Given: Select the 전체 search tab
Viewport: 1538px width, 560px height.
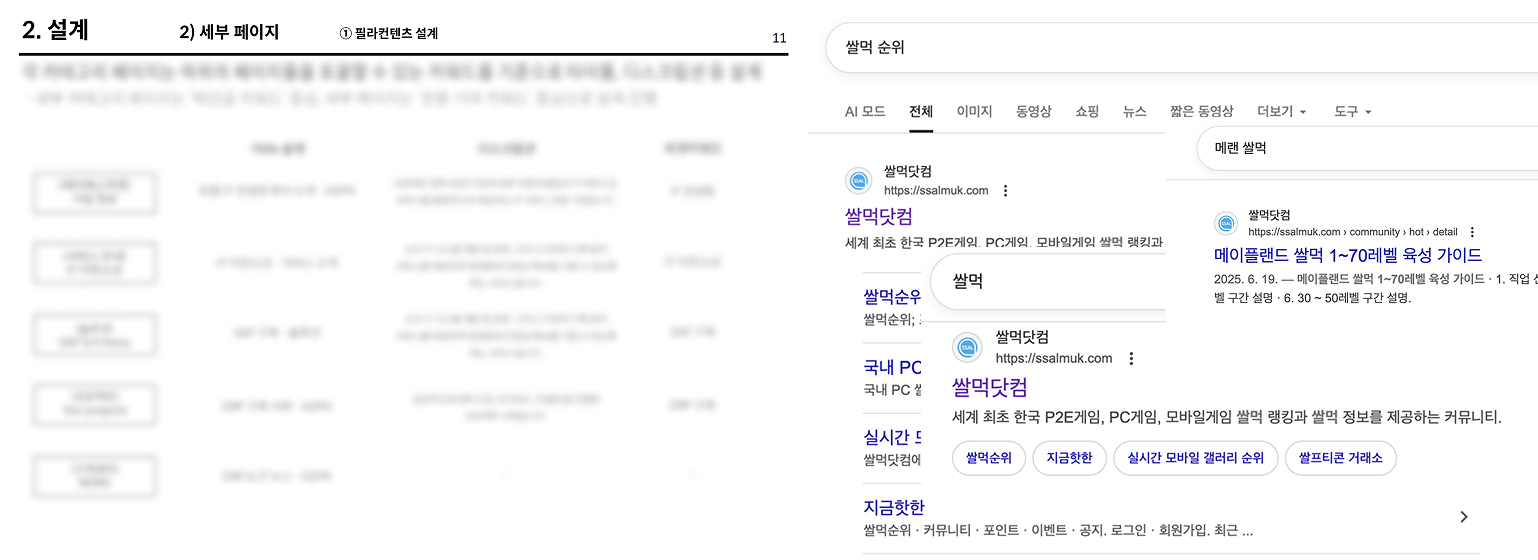Looking at the screenshot, I should pyautogui.click(x=921, y=111).
